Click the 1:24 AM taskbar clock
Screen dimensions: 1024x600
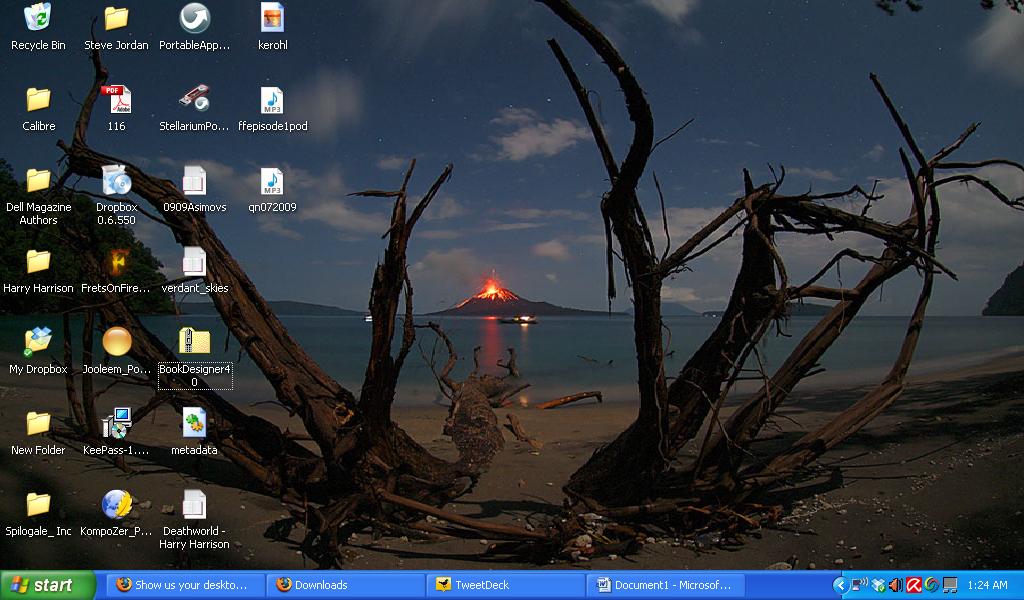(987, 585)
